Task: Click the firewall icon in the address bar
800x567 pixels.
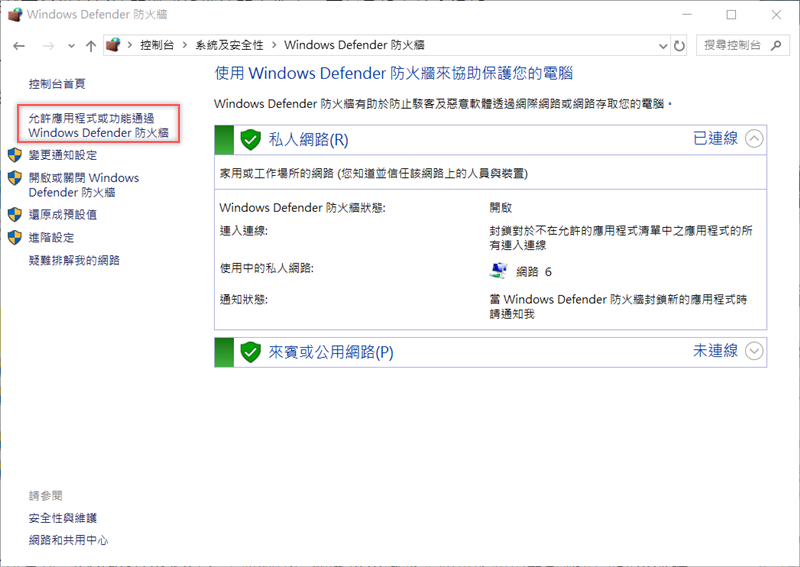Action: [113, 45]
